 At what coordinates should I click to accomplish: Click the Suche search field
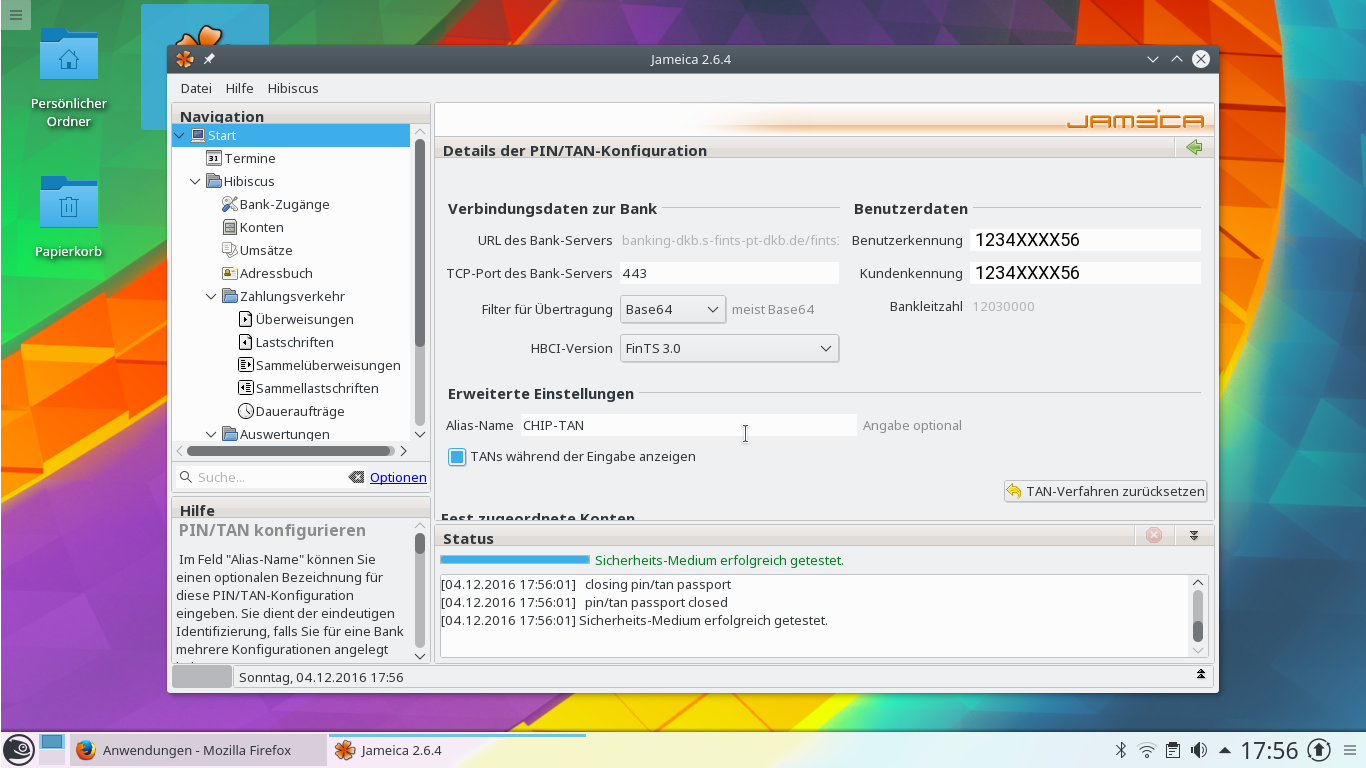tap(270, 477)
